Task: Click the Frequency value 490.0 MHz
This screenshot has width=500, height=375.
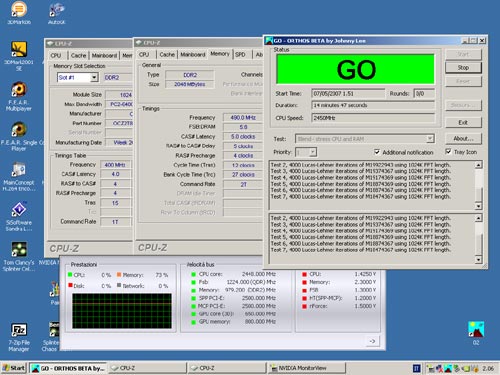Action: [243, 118]
